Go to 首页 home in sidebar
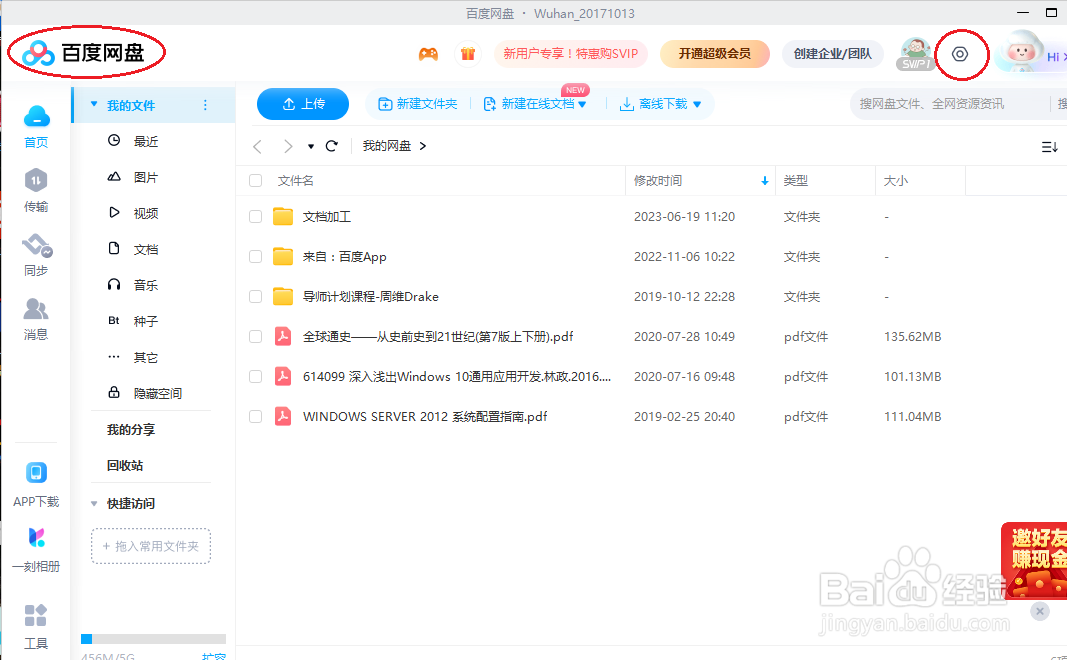 pos(36,127)
